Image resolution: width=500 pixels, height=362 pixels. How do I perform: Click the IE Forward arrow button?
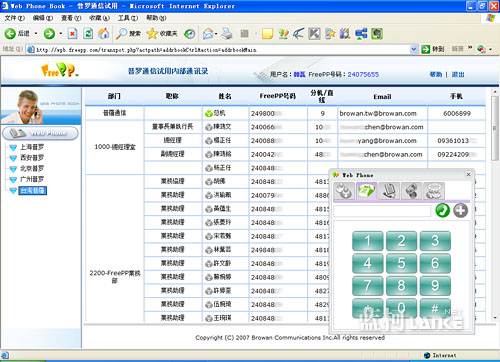coord(49,33)
